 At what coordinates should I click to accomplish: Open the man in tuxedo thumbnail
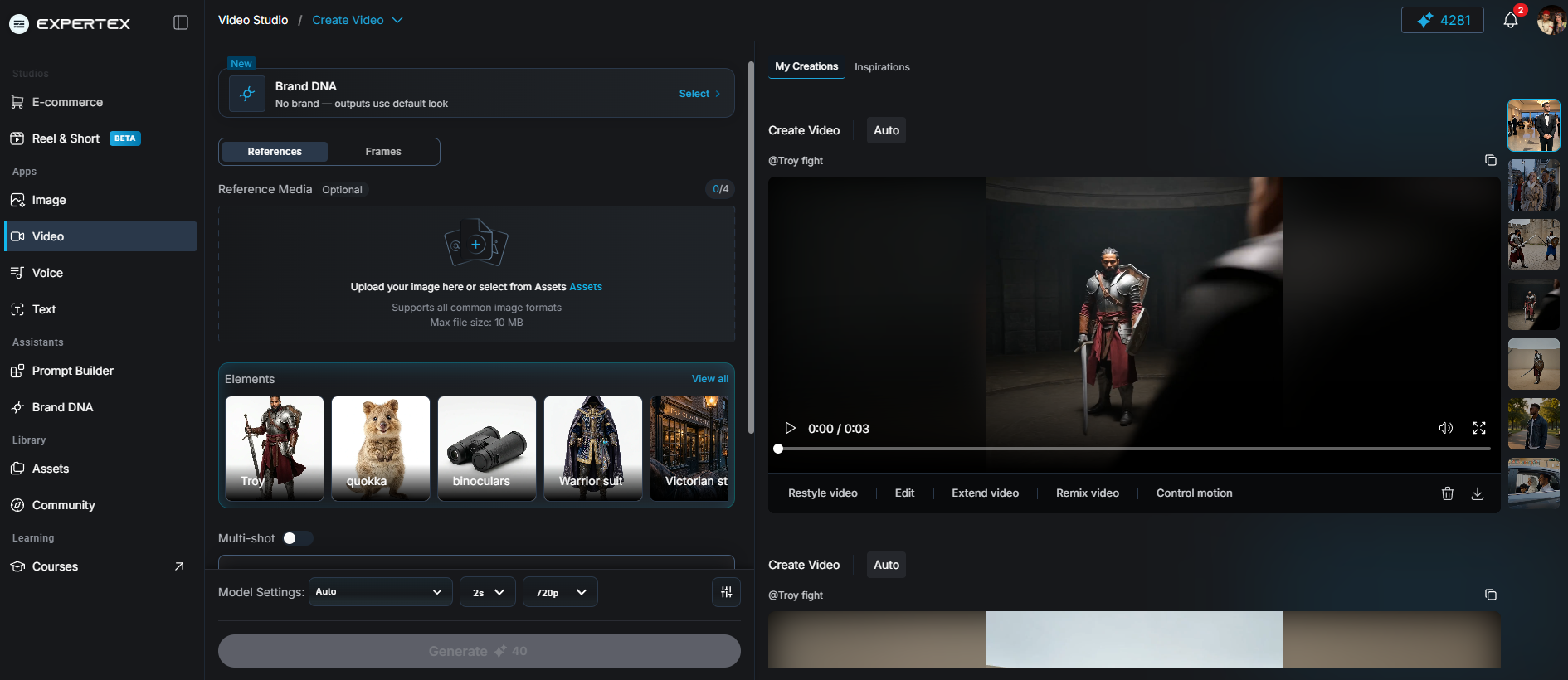coord(1534,125)
